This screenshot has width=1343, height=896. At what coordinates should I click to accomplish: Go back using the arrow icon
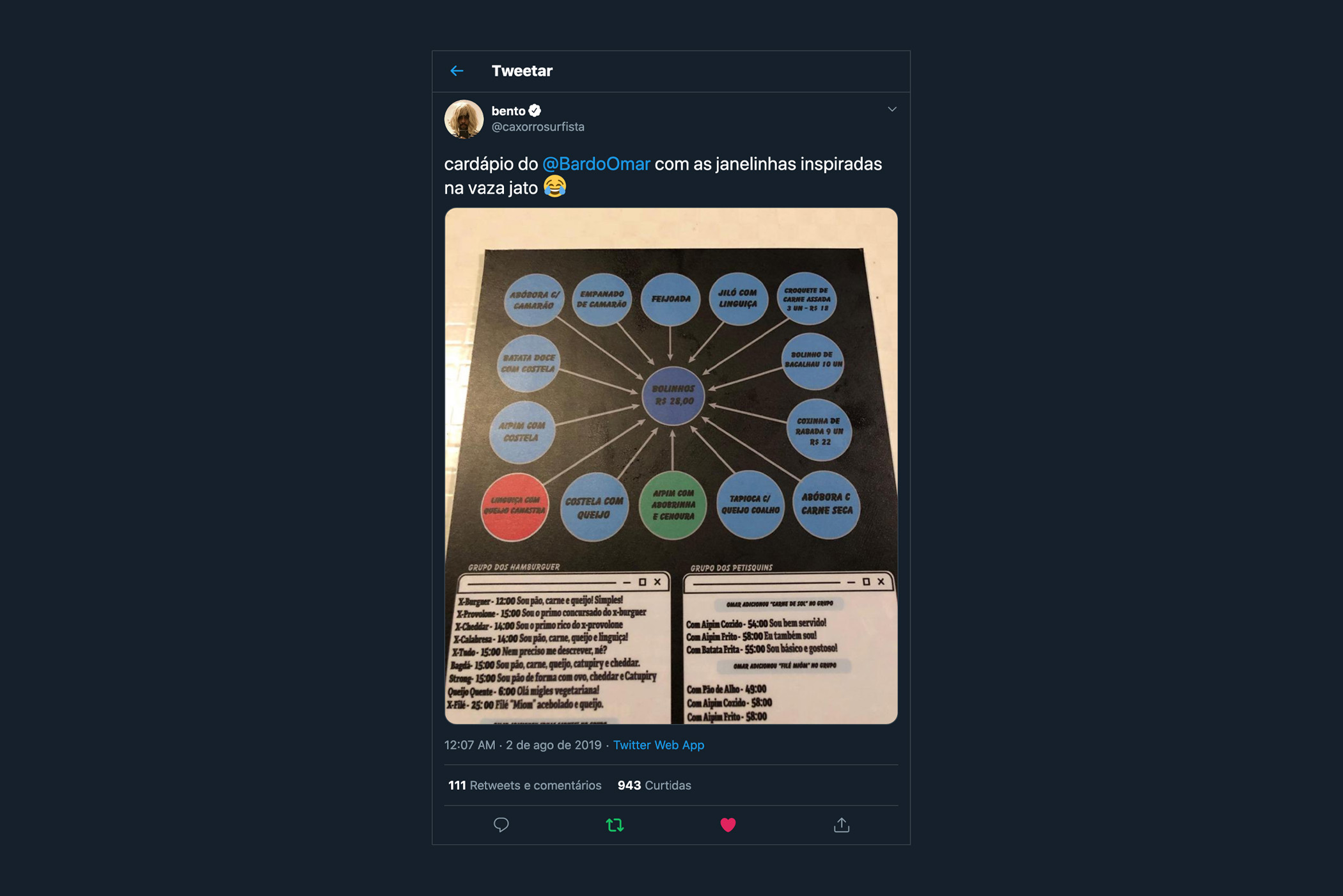[x=457, y=71]
